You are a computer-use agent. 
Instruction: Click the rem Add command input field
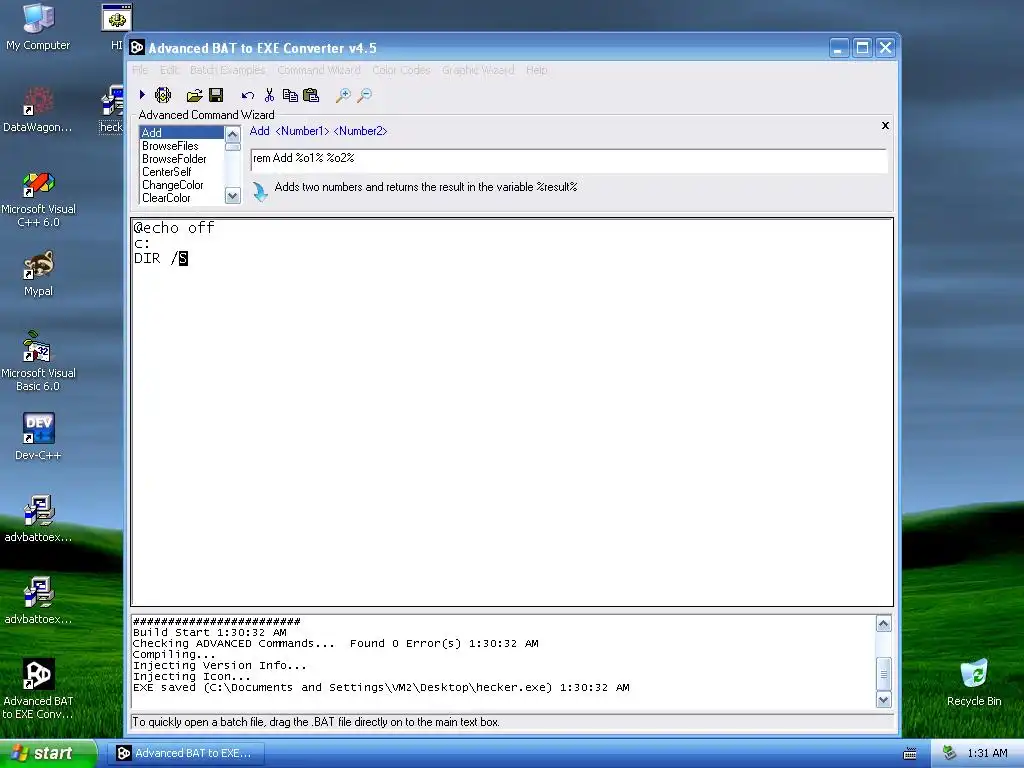[x=569, y=159]
